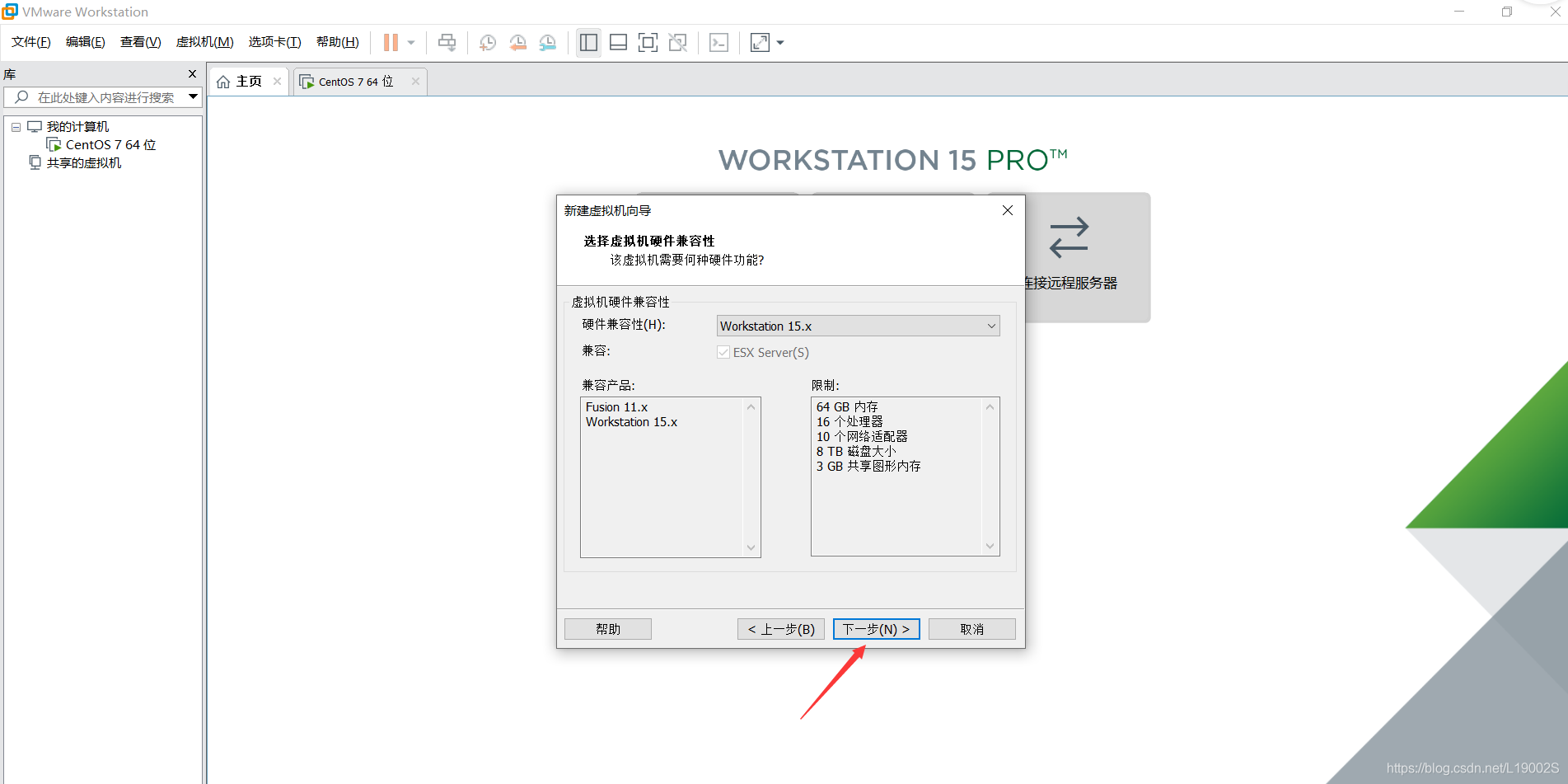Toggle the library sidebar view icon
The image size is (1568, 784).
(x=588, y=42)
